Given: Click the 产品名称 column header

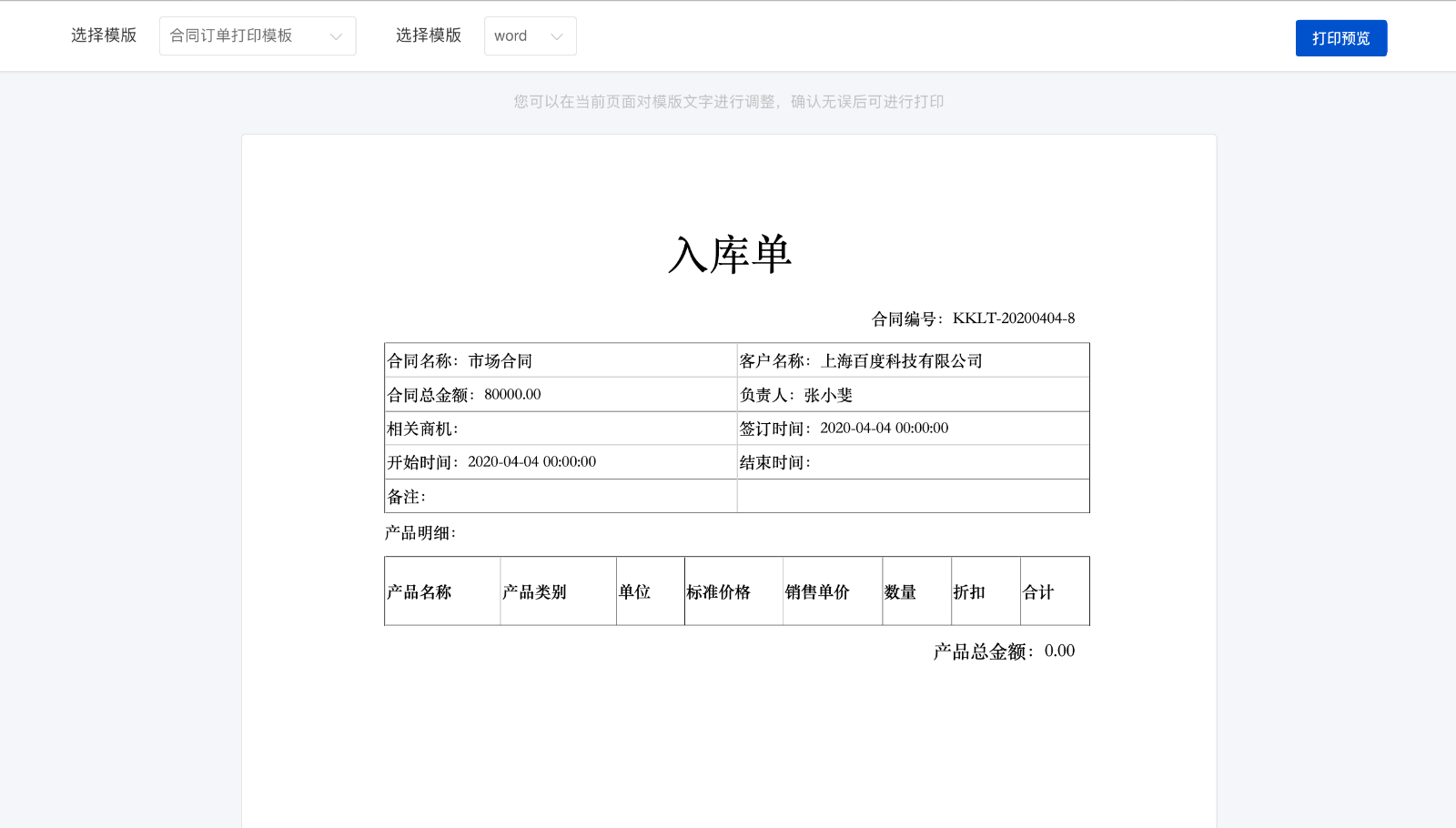Looking at the screenshot, I should tap(442, 591).
